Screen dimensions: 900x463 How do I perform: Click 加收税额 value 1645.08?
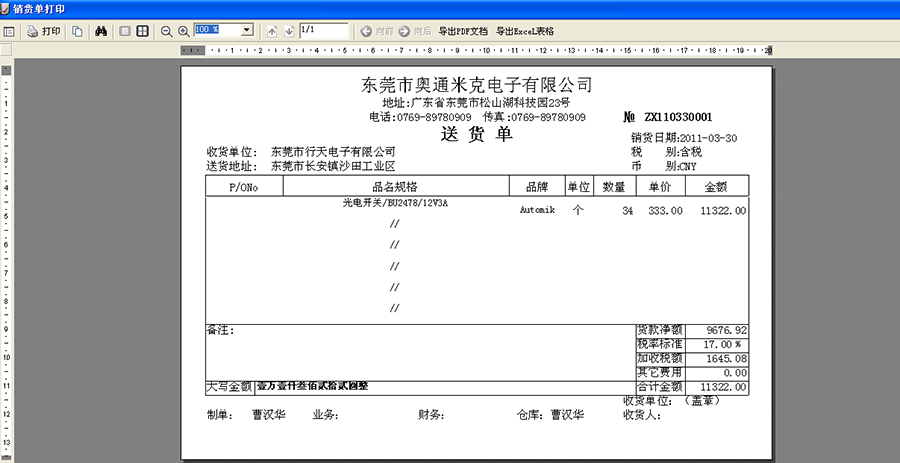pos(726,359)
